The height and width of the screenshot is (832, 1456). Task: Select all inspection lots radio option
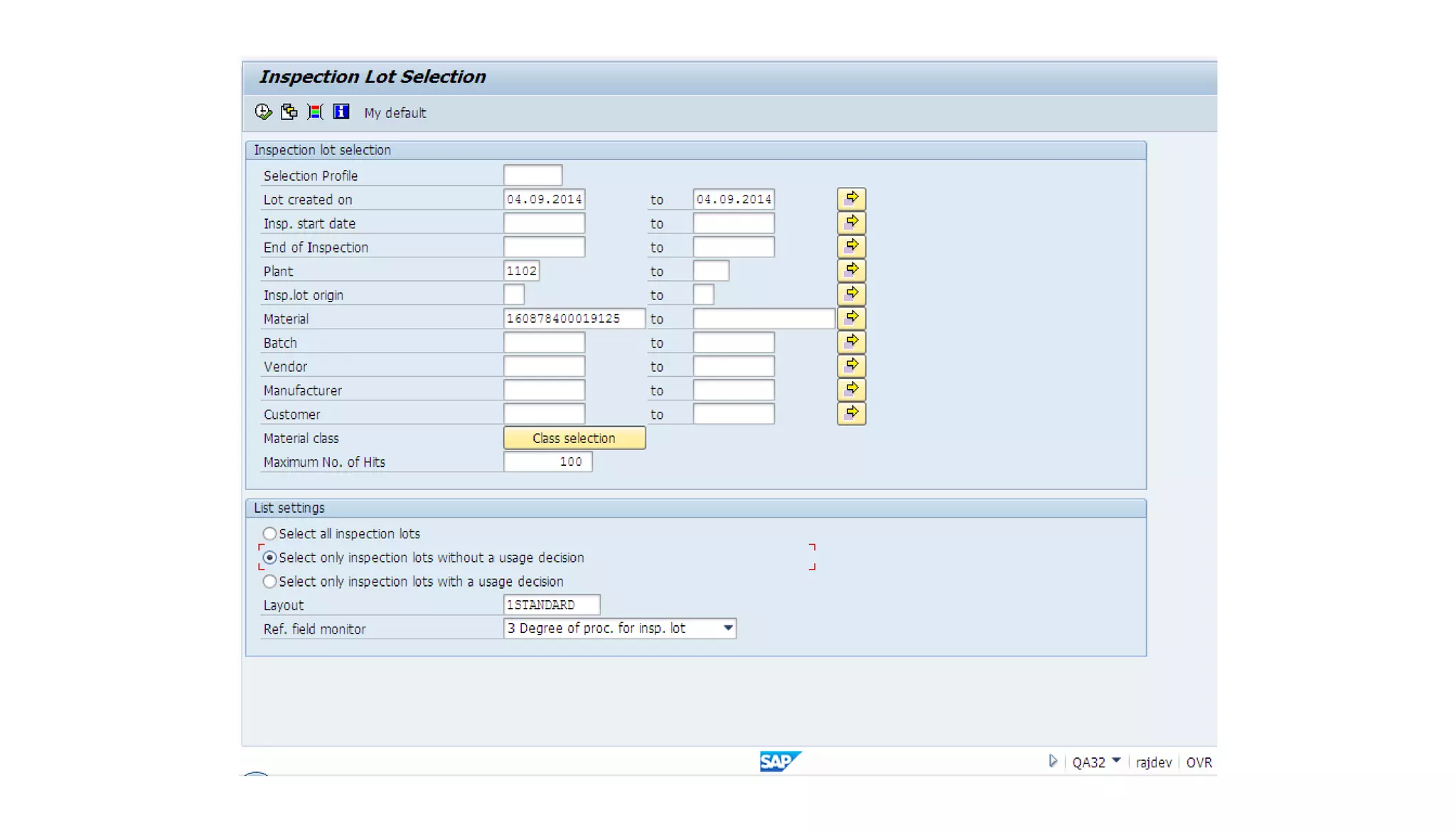pyautogui.click(x=269, y=534)
